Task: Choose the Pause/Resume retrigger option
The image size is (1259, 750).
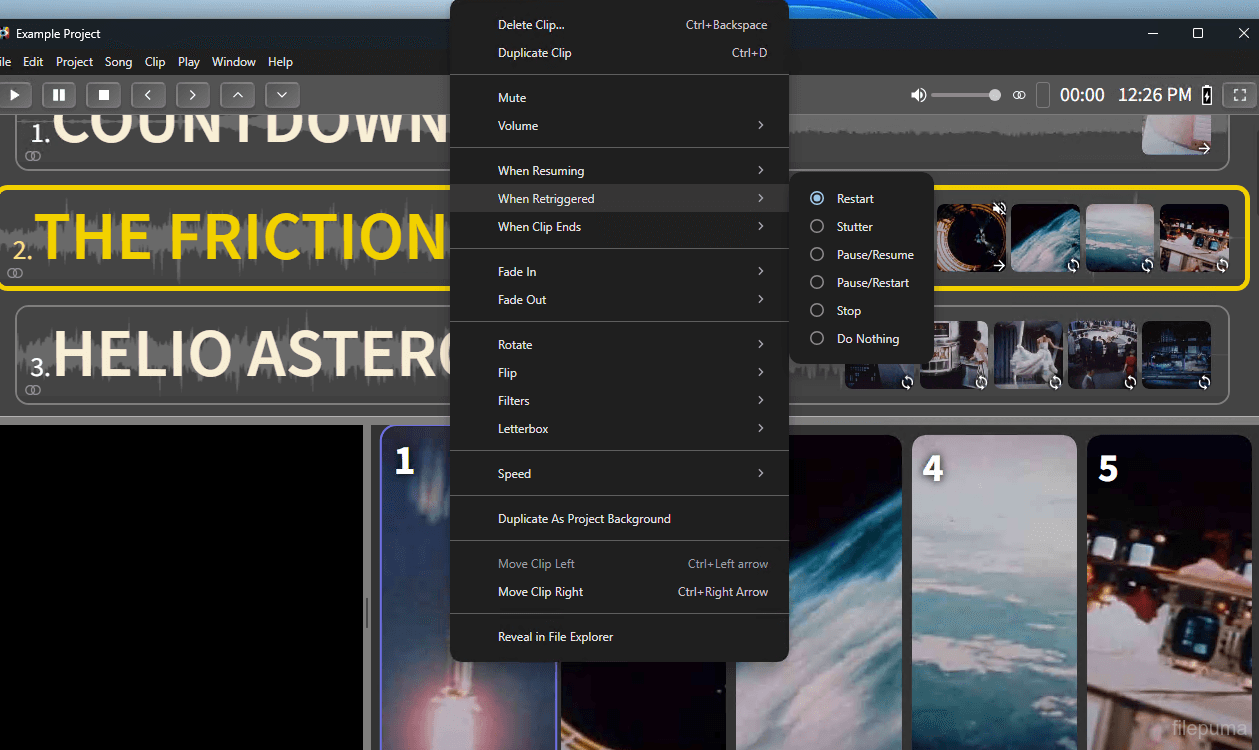Action: [x=874, y=255]
